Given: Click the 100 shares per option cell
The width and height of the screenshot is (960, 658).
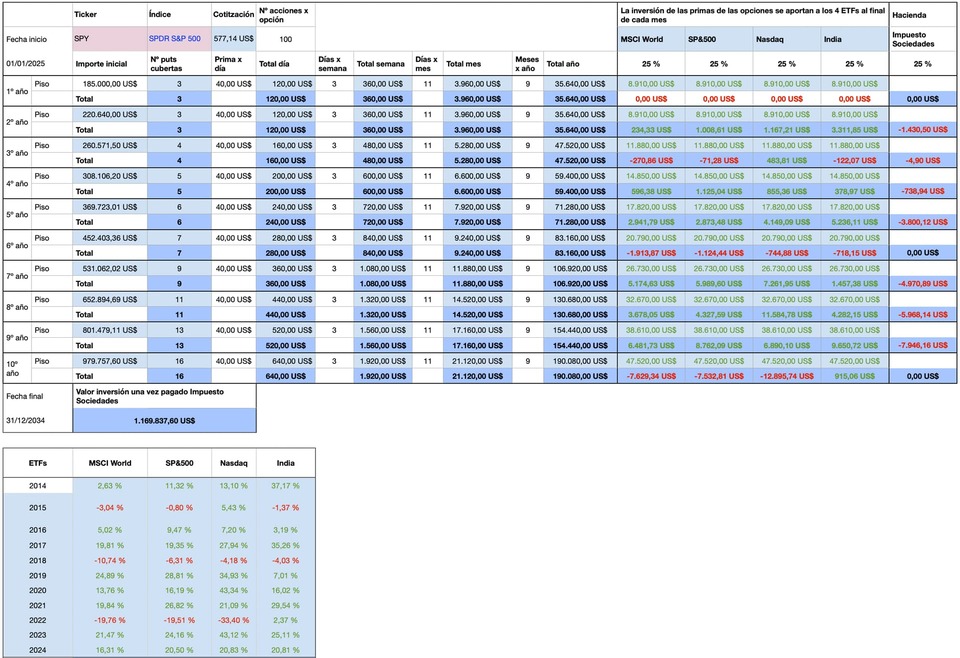Looking at the screenshot, I should [x=286, y=39].
